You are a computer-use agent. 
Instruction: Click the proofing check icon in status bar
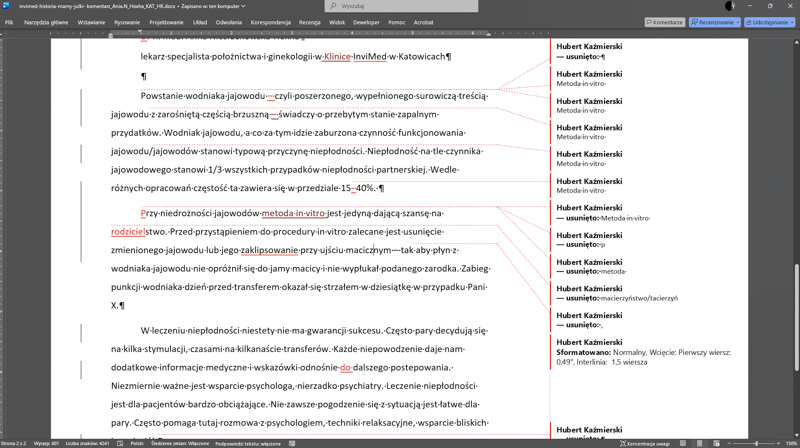pyautogui.click(x=120, y=443)
